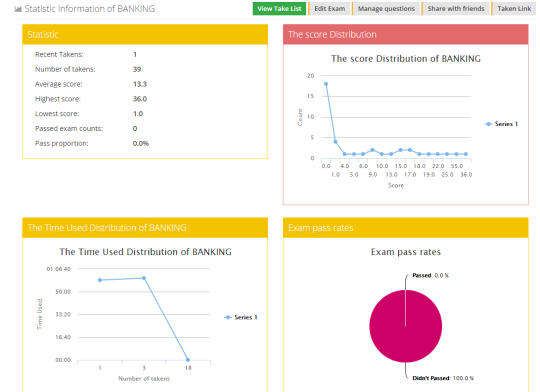This screenshot has height=392, width=540.
Task: Click the 01:06:40 tick on the time axis
Action: (x=59, y=269)
